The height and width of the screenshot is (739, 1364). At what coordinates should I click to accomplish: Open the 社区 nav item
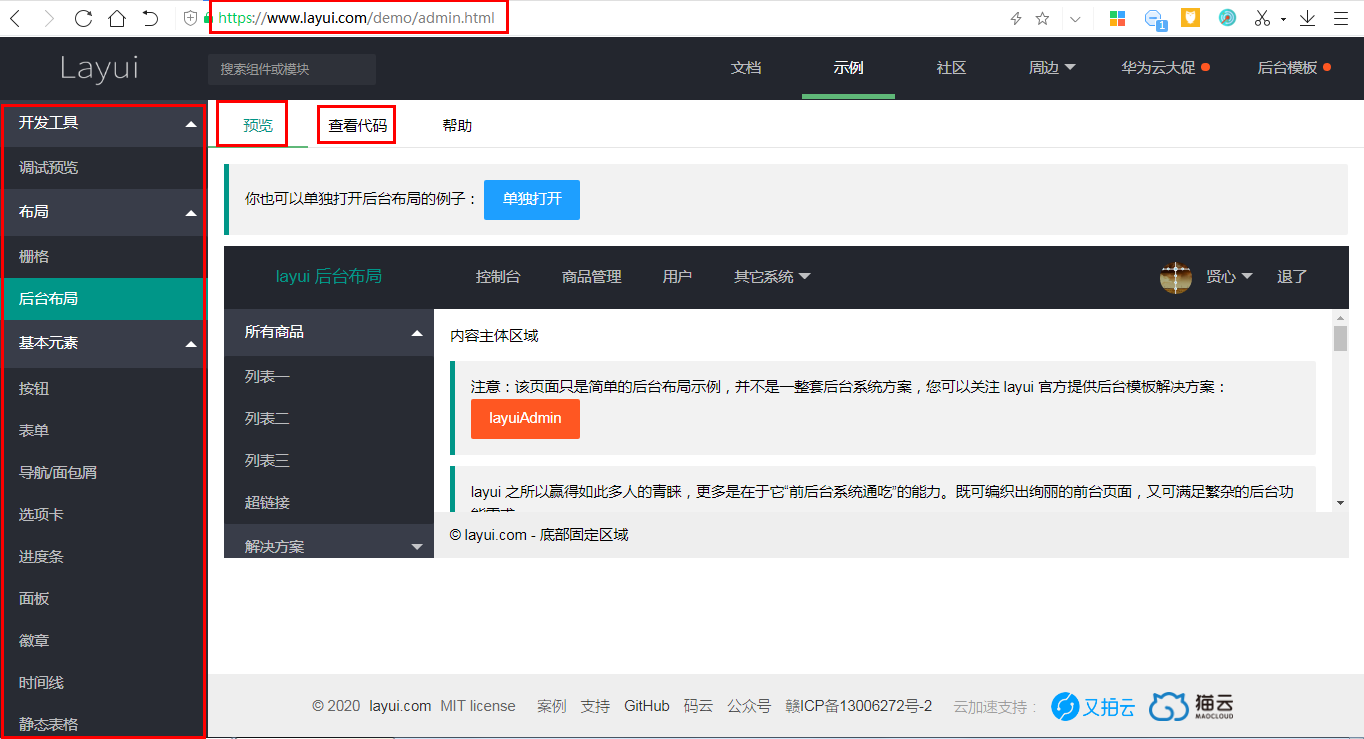(951, 68)
